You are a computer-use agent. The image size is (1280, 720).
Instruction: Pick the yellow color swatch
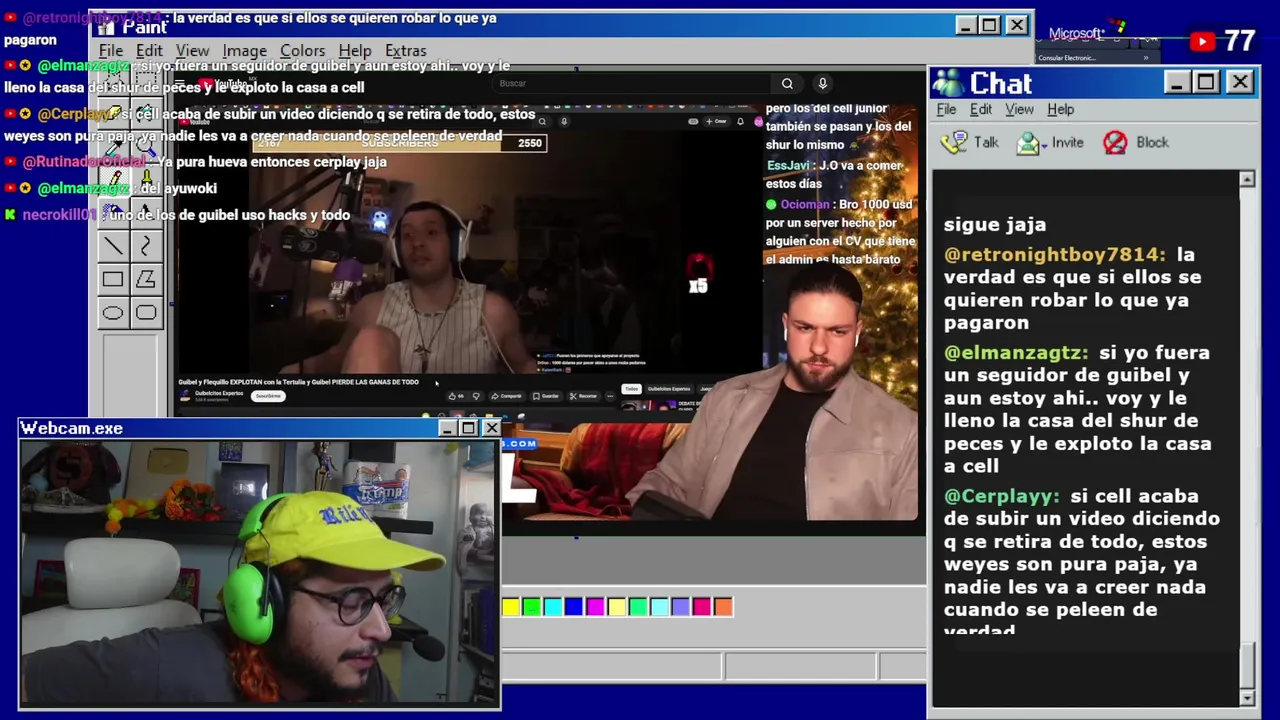[511, 606]
